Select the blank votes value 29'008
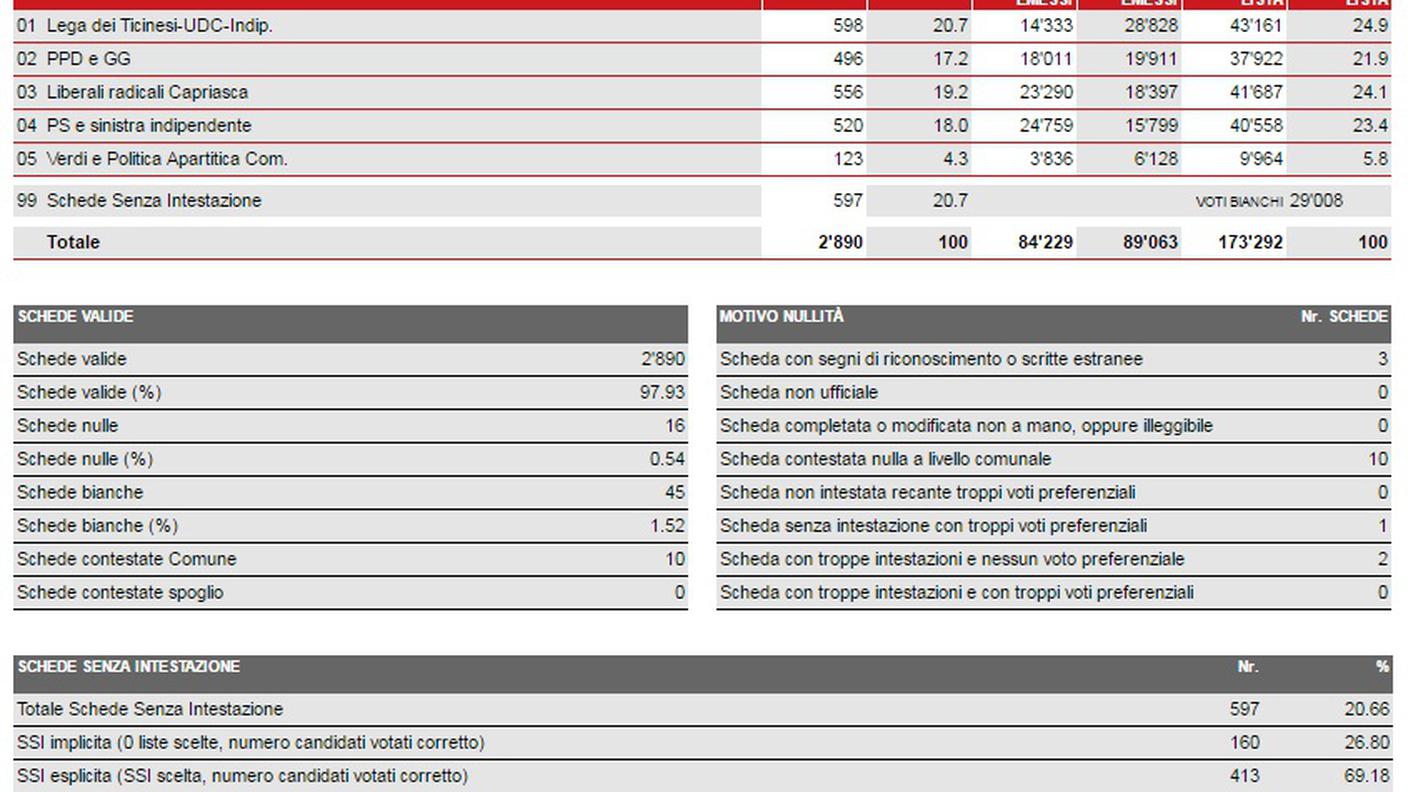The image size is (1408, 792). pos(1316,201)
